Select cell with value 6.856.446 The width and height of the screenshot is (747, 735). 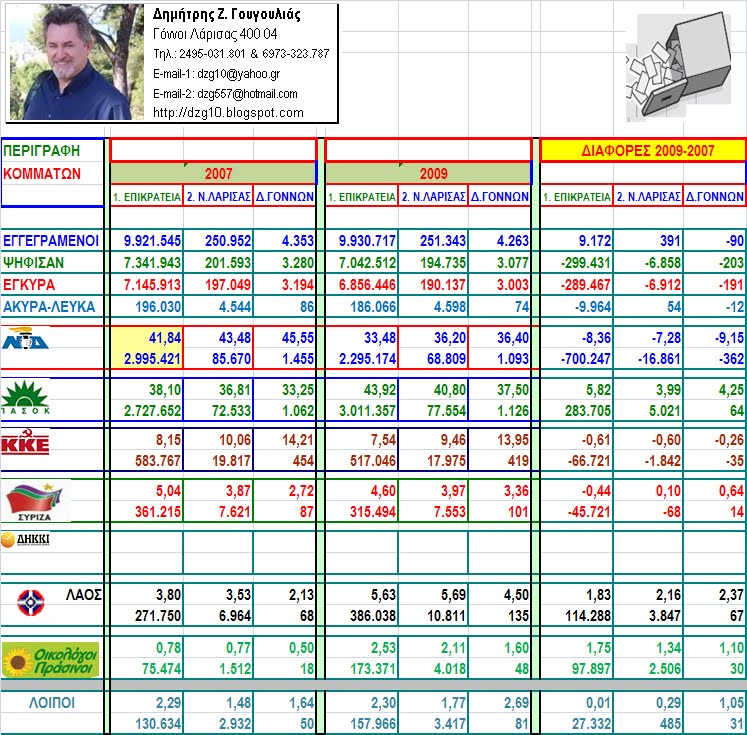[362, 285]
